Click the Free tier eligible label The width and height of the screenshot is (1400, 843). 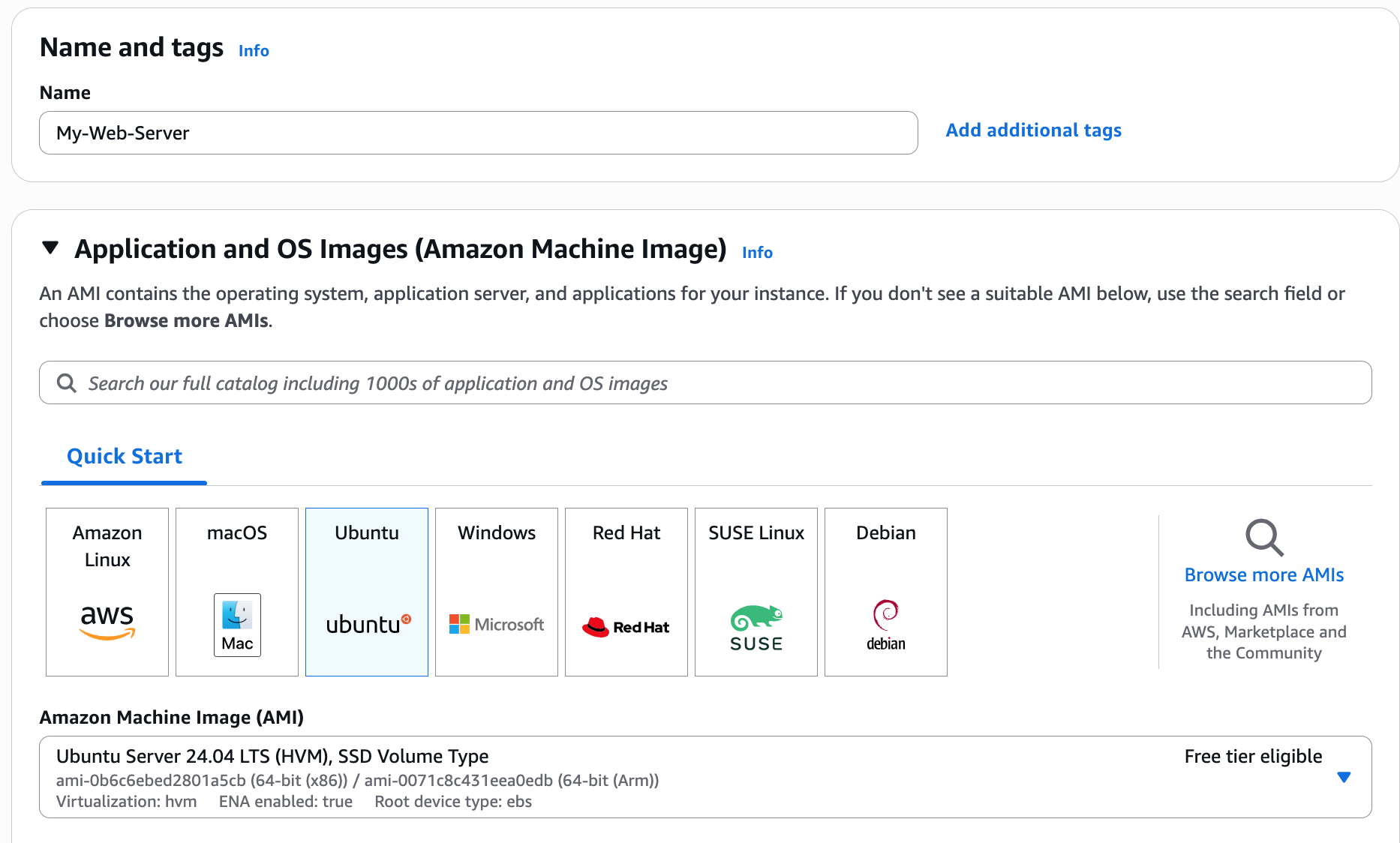[1253, 756]
